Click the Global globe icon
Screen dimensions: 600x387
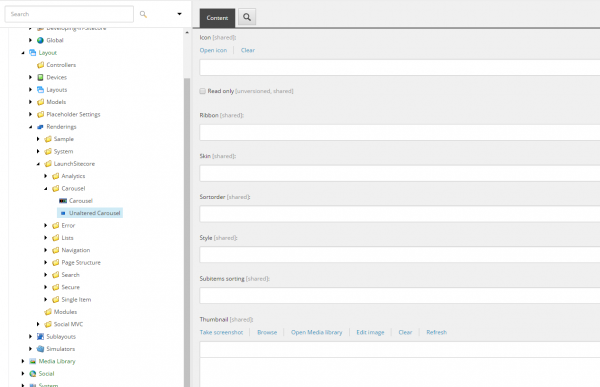click(x=40, y=40)
